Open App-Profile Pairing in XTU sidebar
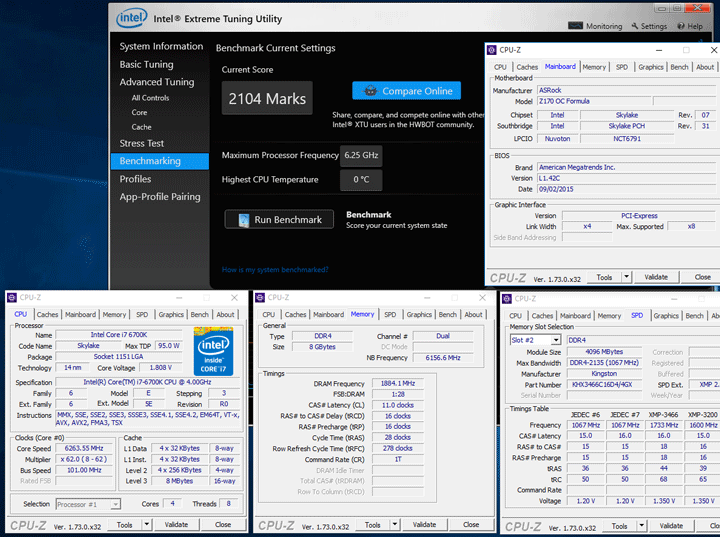 [x=160, y=197]
